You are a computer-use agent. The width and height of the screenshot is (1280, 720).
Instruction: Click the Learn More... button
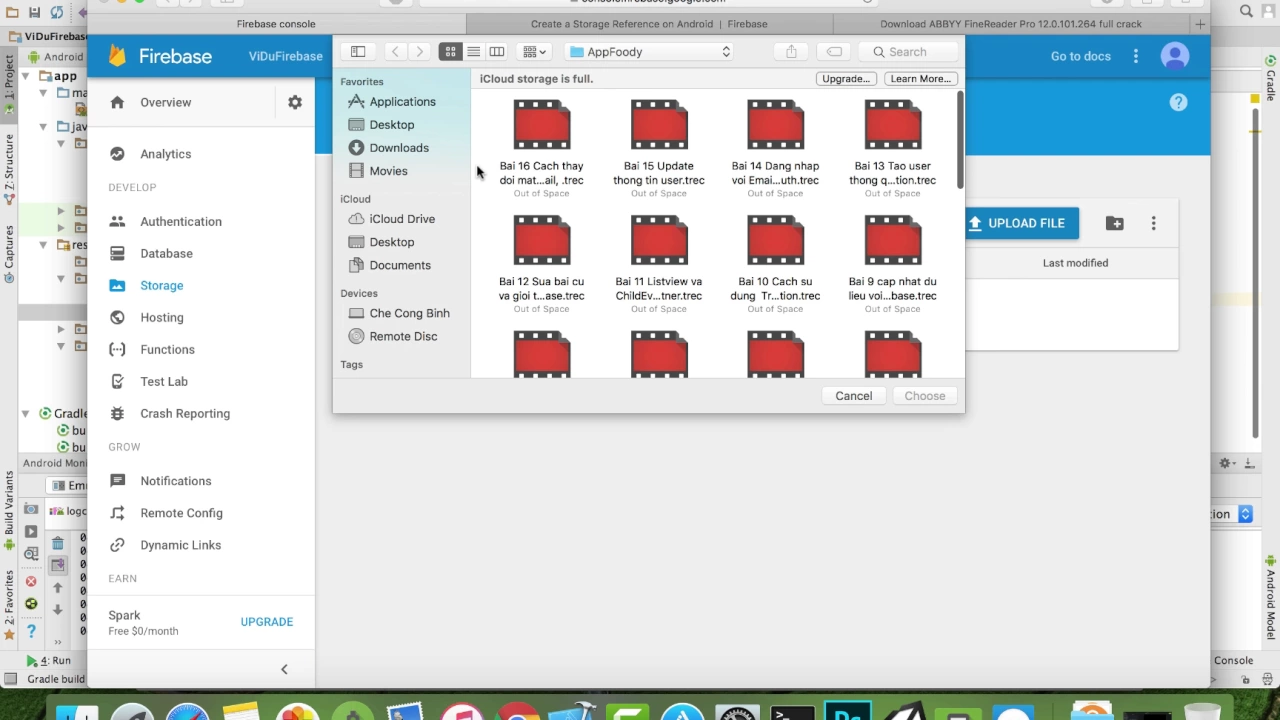point(920,79)
